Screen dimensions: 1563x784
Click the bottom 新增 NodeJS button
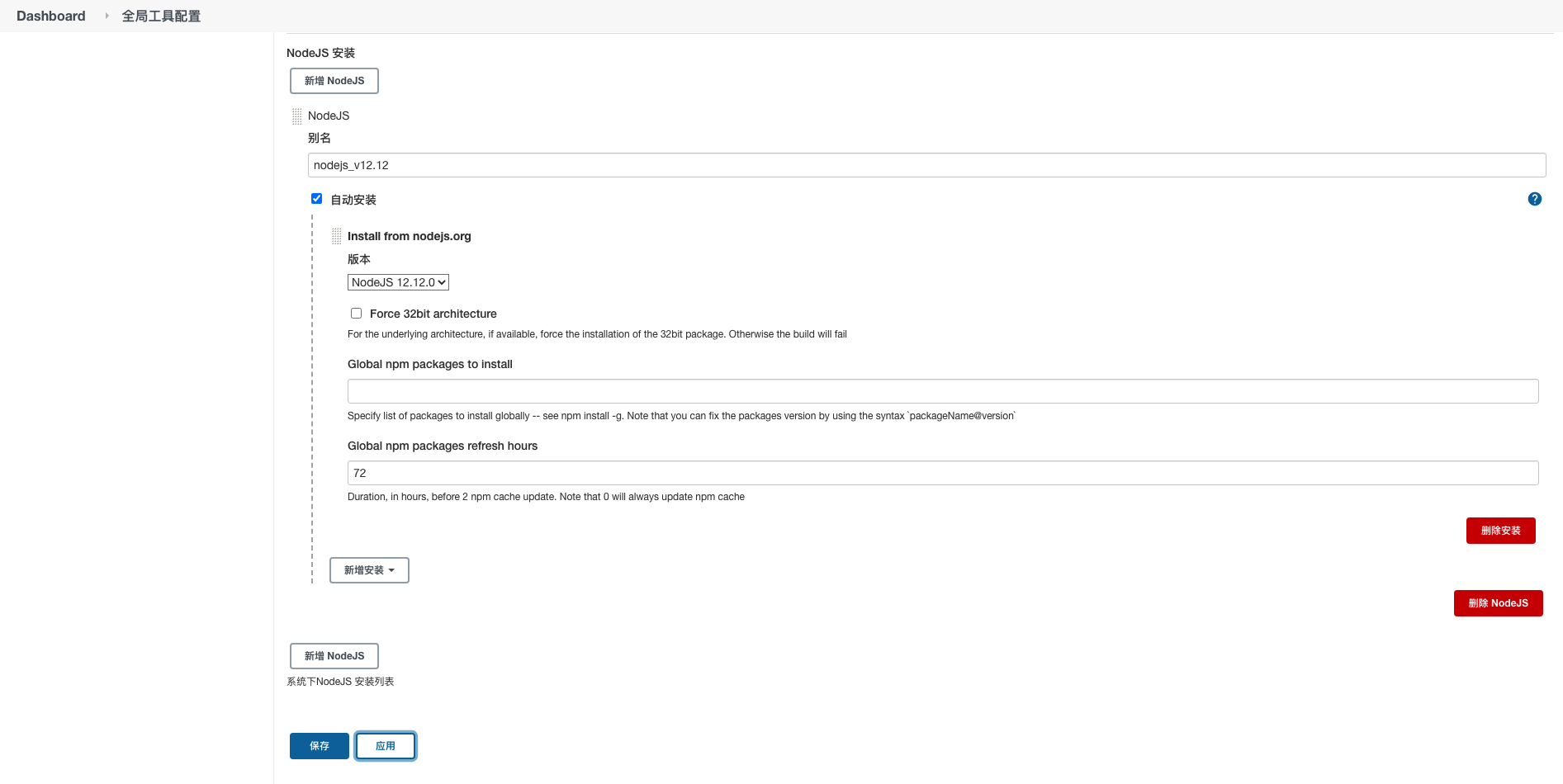click(x=334, y=656)
